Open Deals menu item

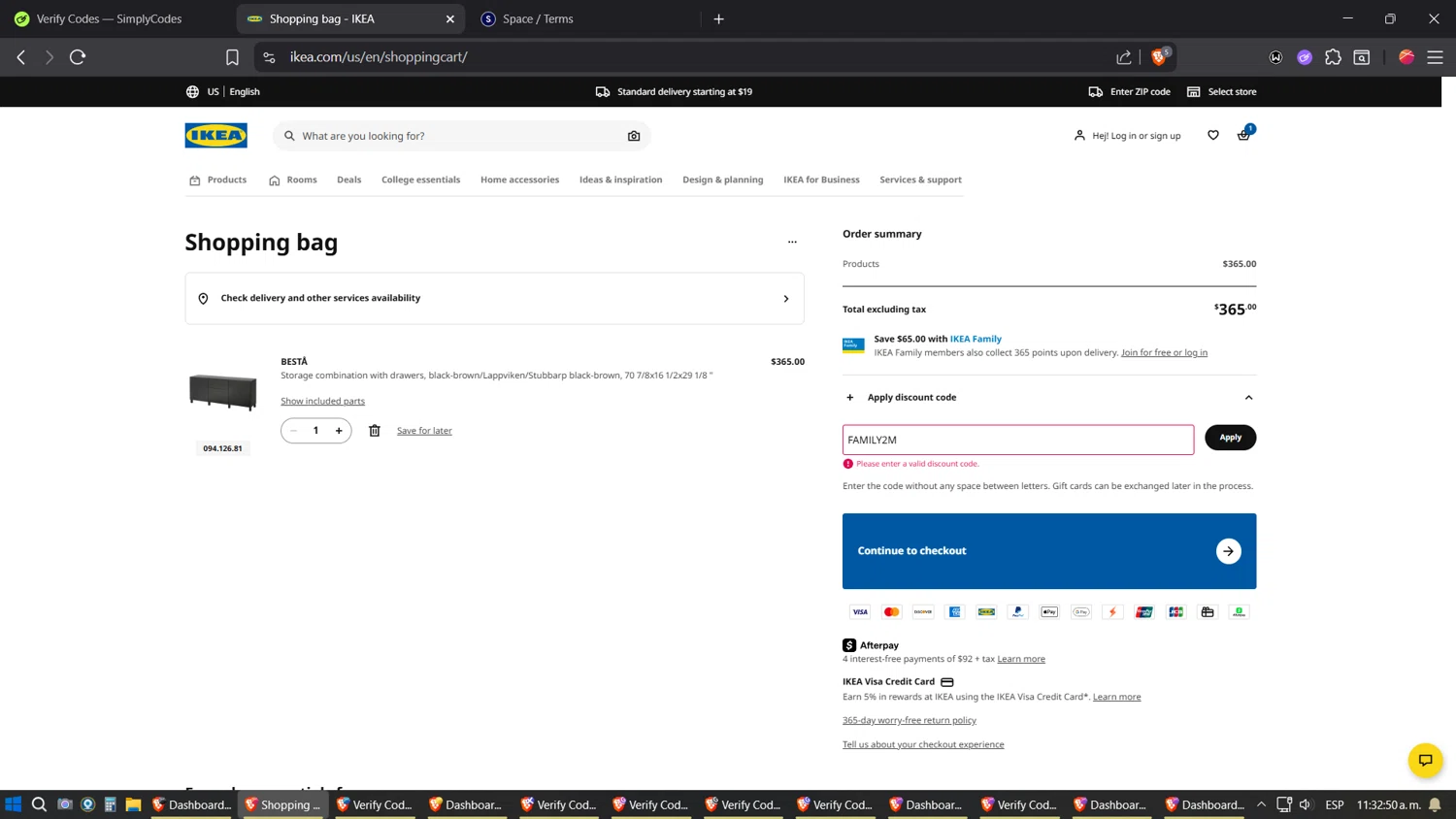[349, 180]
